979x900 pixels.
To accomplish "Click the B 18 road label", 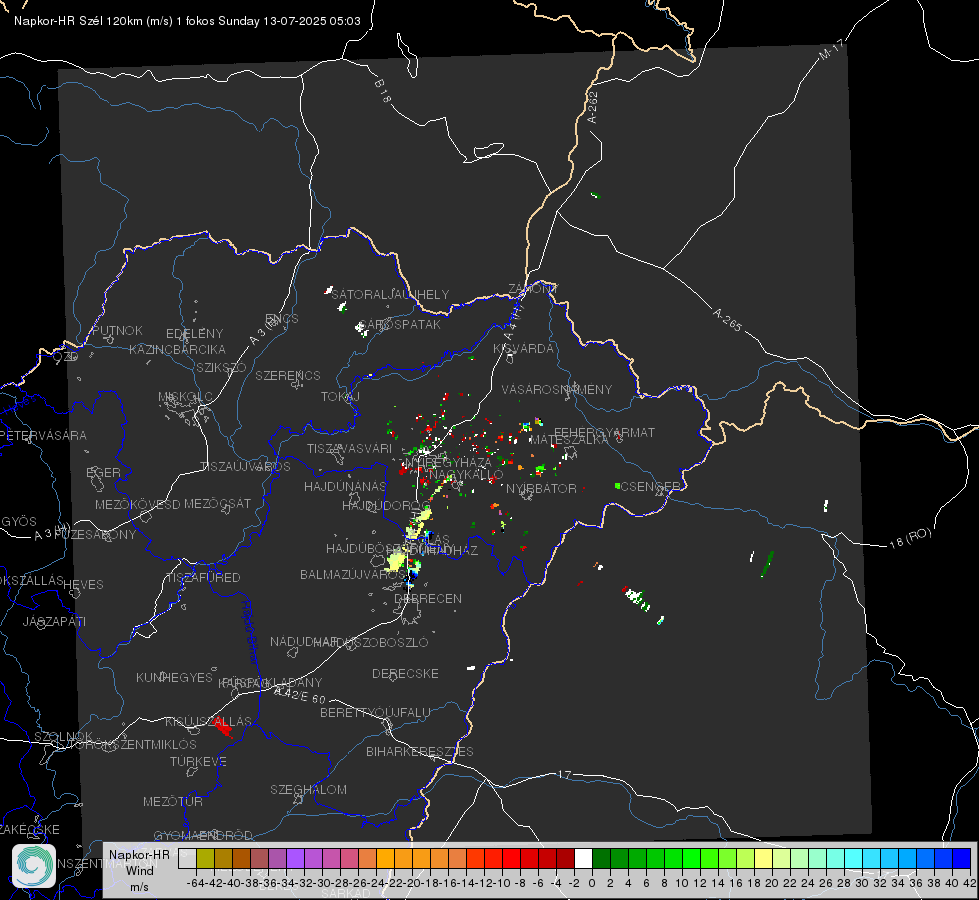I will coord(383,91).
